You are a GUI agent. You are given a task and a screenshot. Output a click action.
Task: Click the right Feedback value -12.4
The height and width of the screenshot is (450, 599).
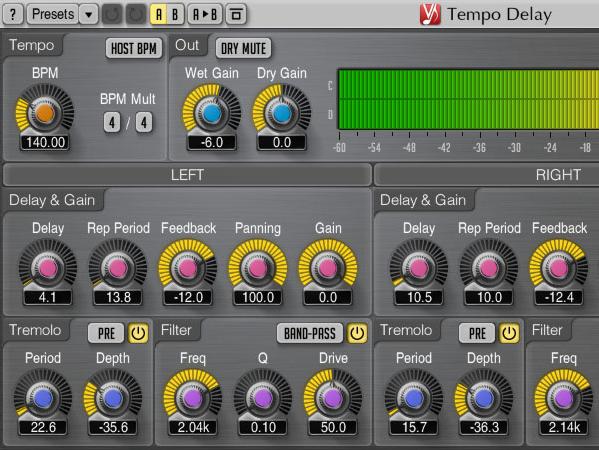[559, 297]
